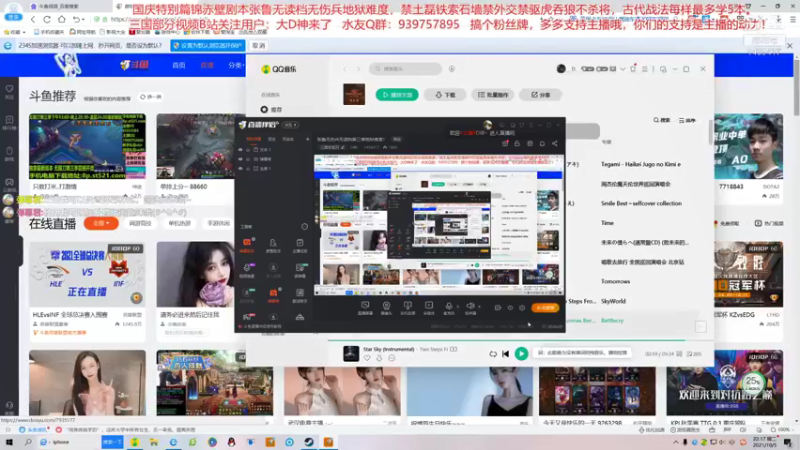Open the taskbar search icon
Image resolution: width=800 pixels, height=450 pixels.
[x=28, y=442]
